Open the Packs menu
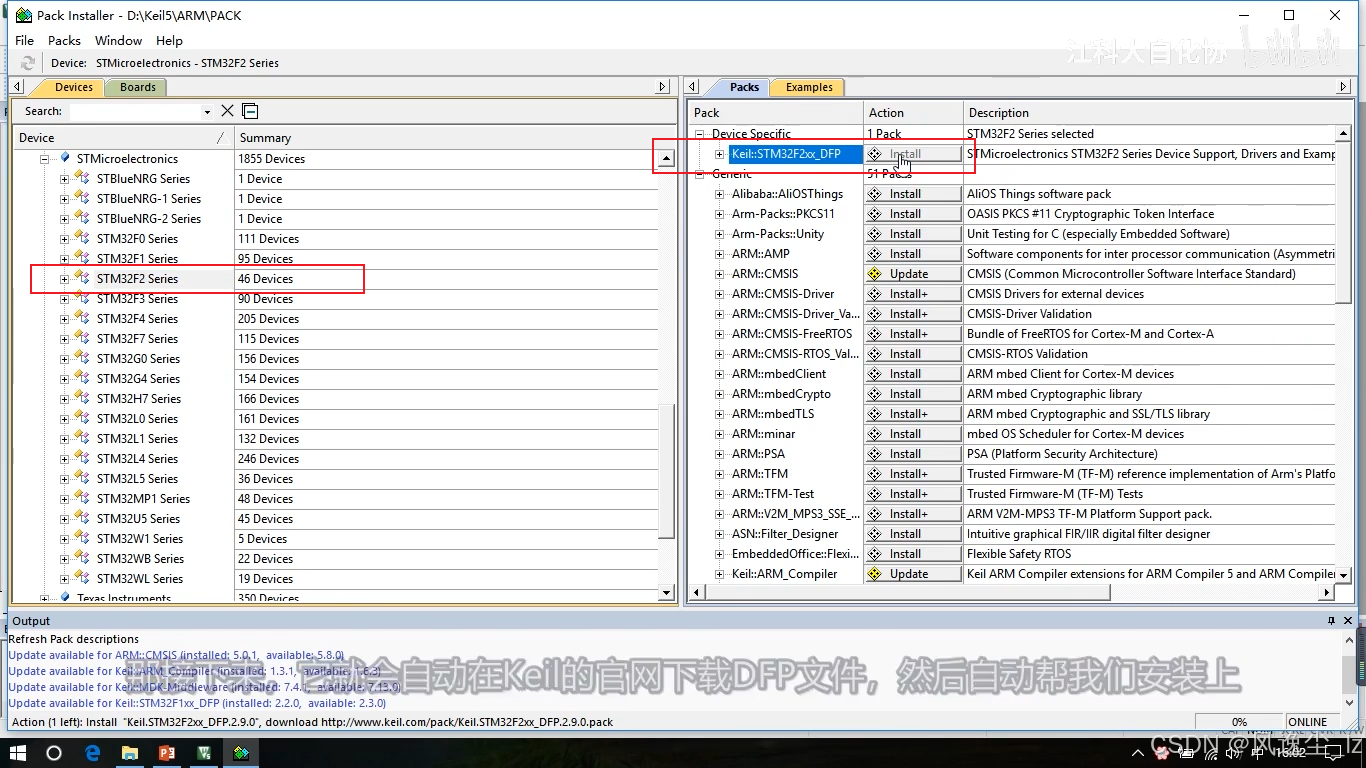This screenshot has height=768, width=1366. click(x=64, y=40)
